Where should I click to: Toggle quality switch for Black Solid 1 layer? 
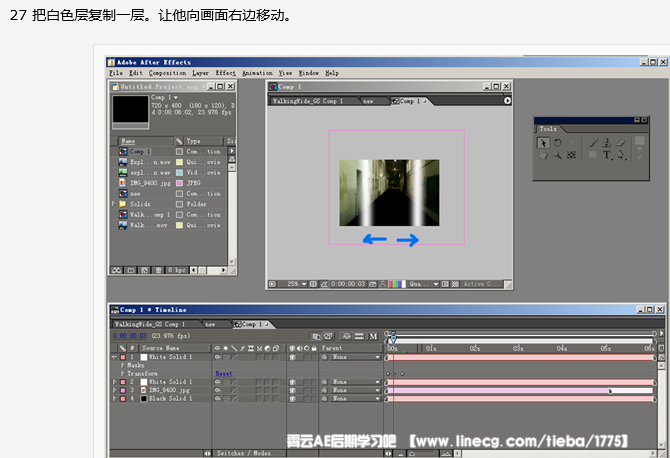(x=234, y=399)
